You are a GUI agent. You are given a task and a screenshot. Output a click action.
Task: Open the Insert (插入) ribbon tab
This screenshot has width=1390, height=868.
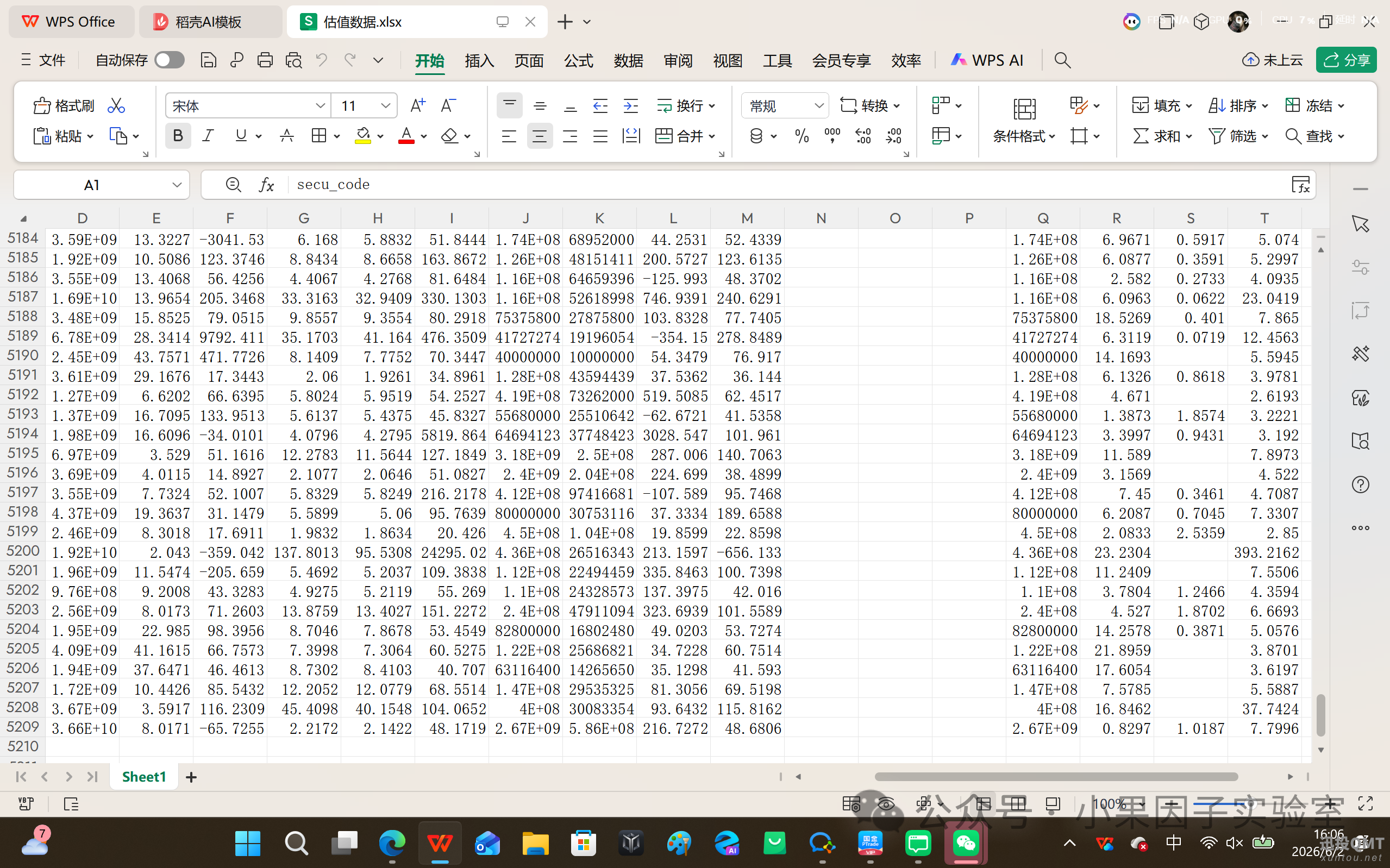(x=479, y=60)
